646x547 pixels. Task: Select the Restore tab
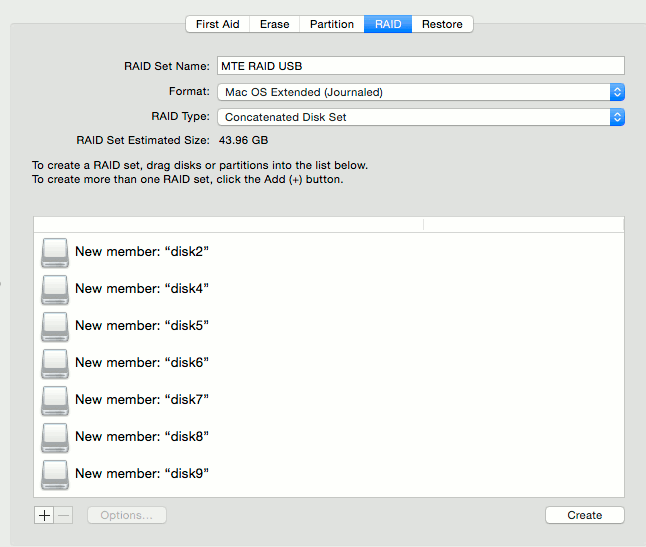coord(442,24)
